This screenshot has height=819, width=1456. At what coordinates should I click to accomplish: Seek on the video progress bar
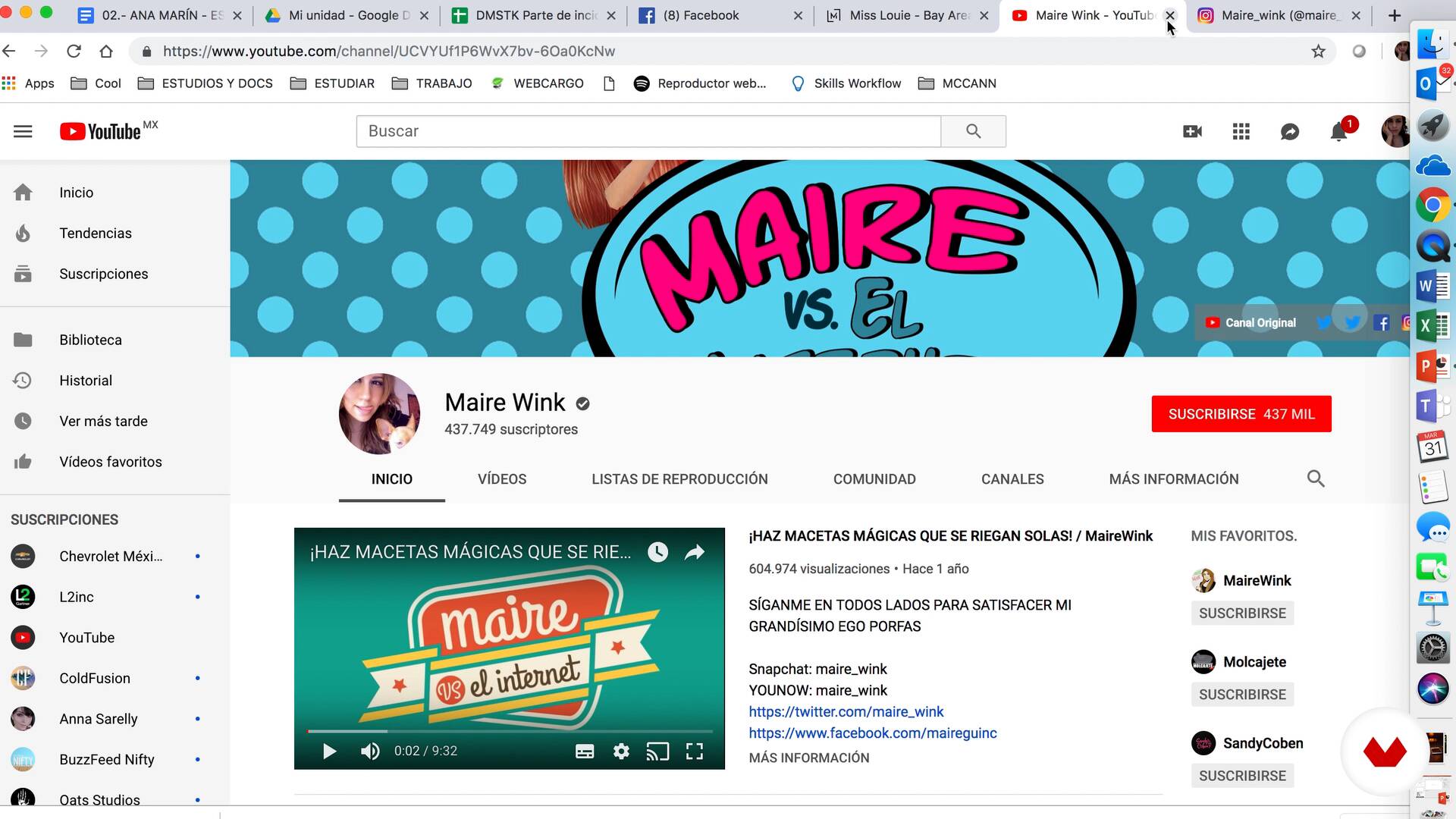(x=510, y=731)
